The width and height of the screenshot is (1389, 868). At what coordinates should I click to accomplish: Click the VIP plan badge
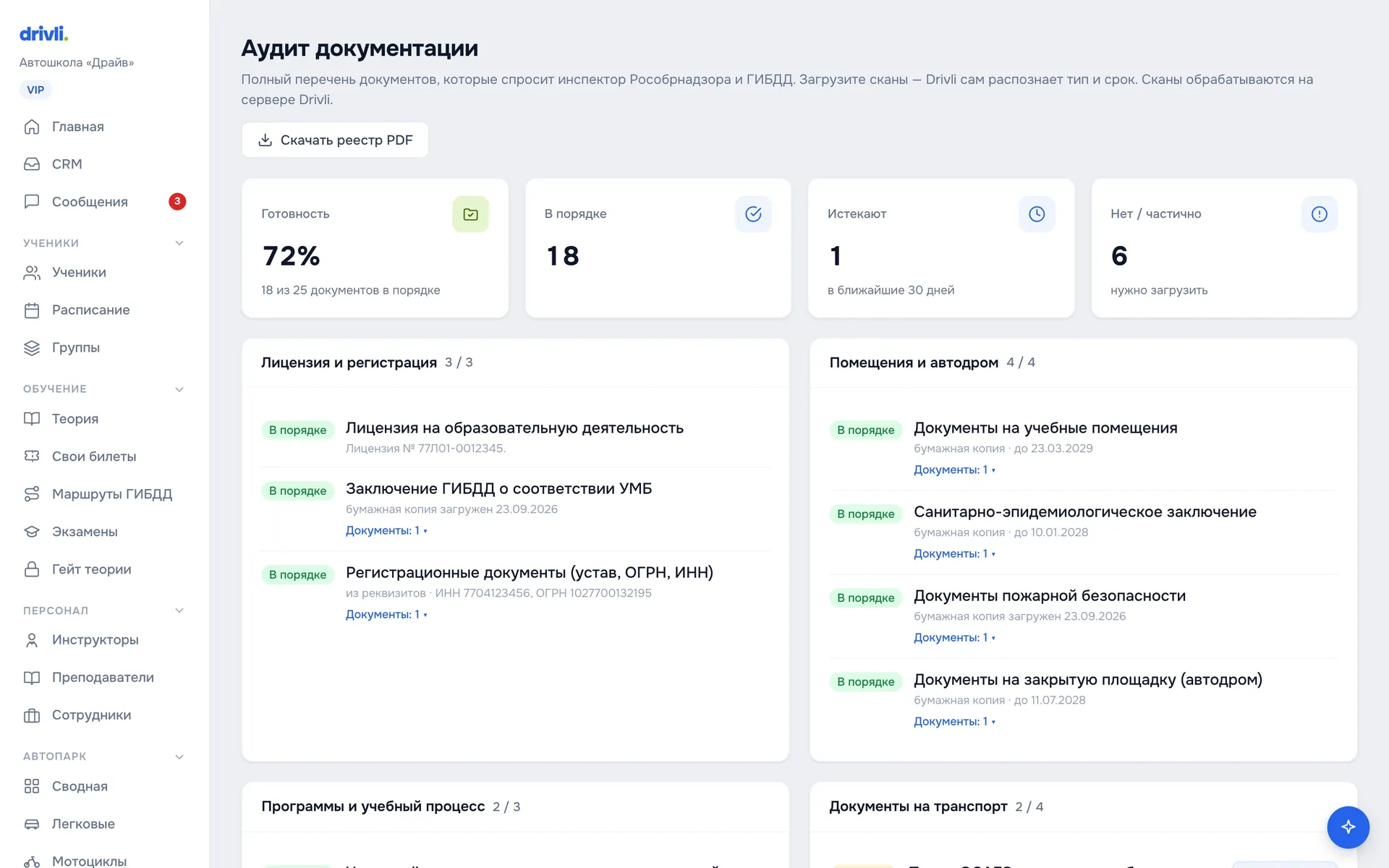(35, 90)
